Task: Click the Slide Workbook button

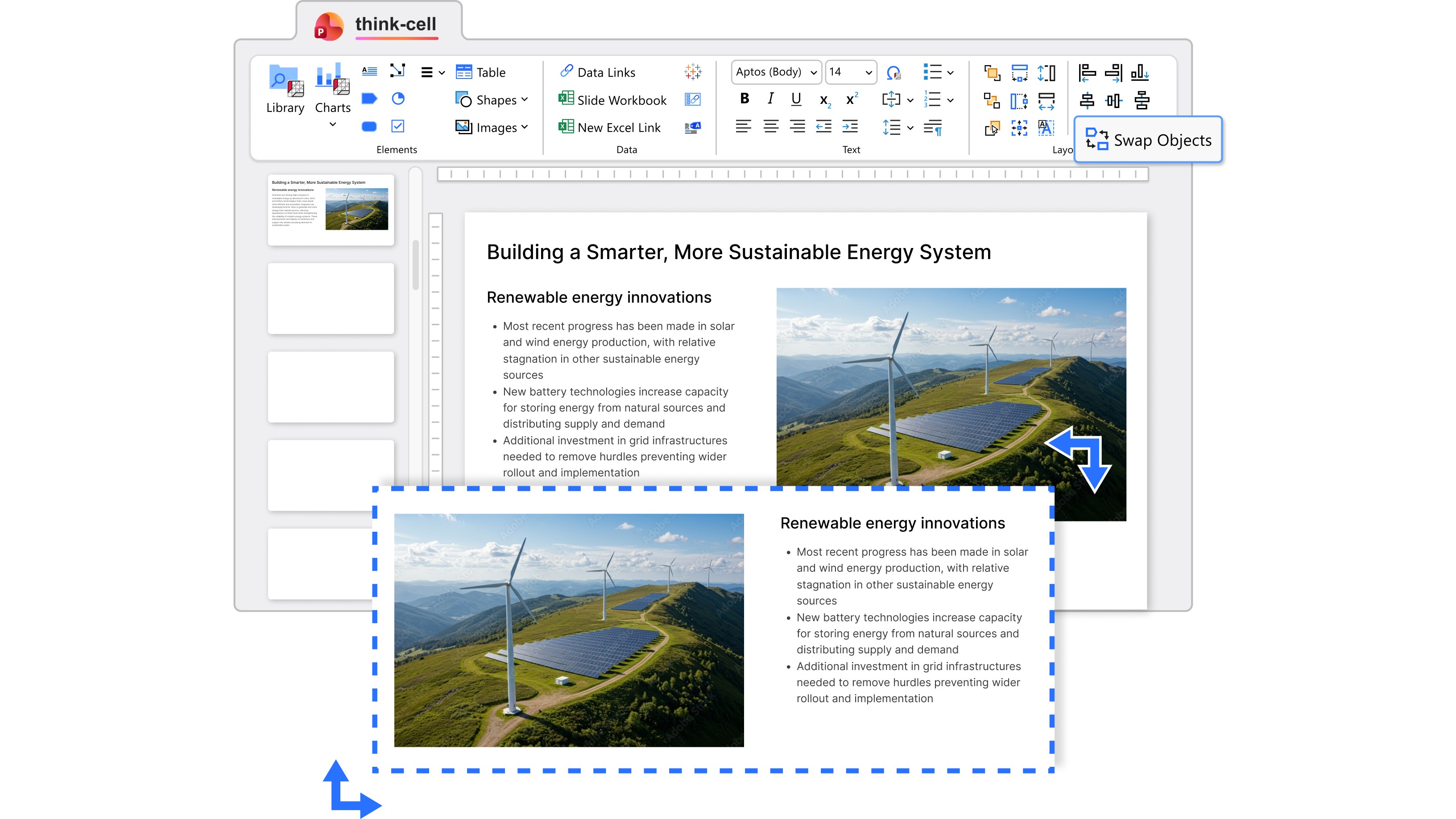Action: coord(613,100)
